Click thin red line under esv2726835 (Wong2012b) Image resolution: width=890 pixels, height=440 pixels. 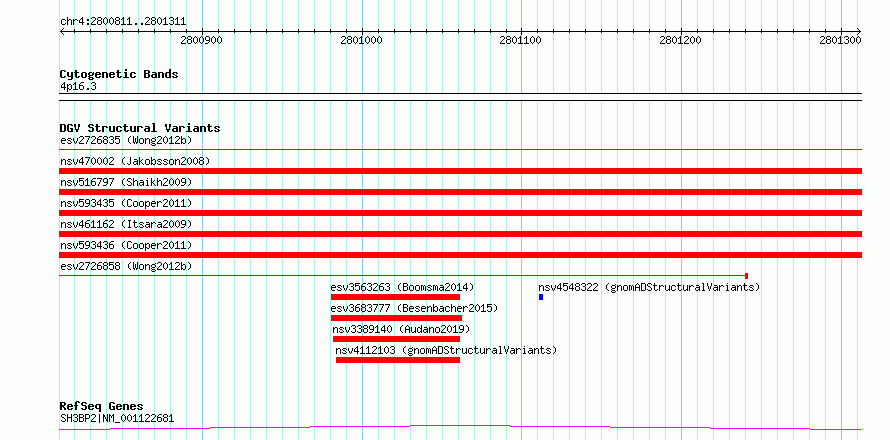click(x=460, y=150)
